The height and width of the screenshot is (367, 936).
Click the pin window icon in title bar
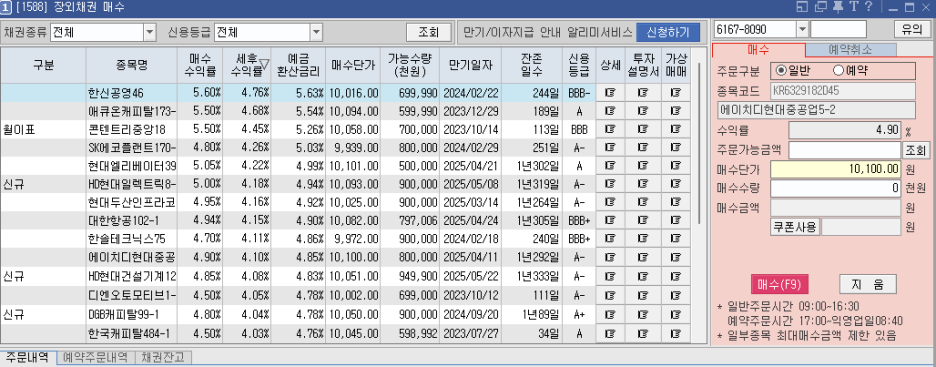(x=837, y=7)
